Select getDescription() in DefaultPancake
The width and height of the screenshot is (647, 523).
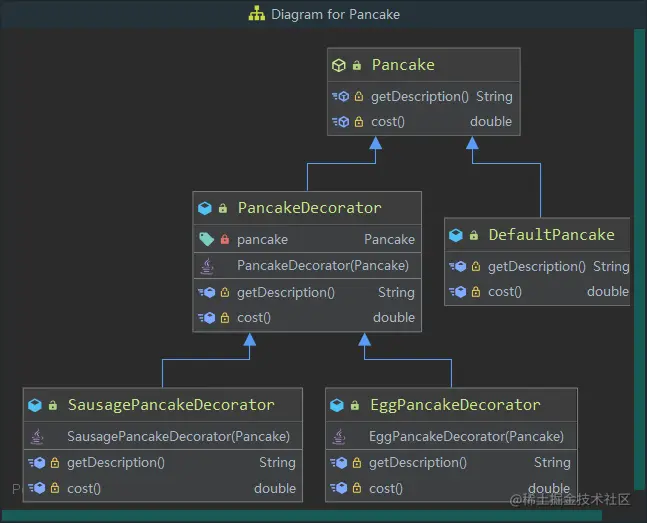coord(536,267)
